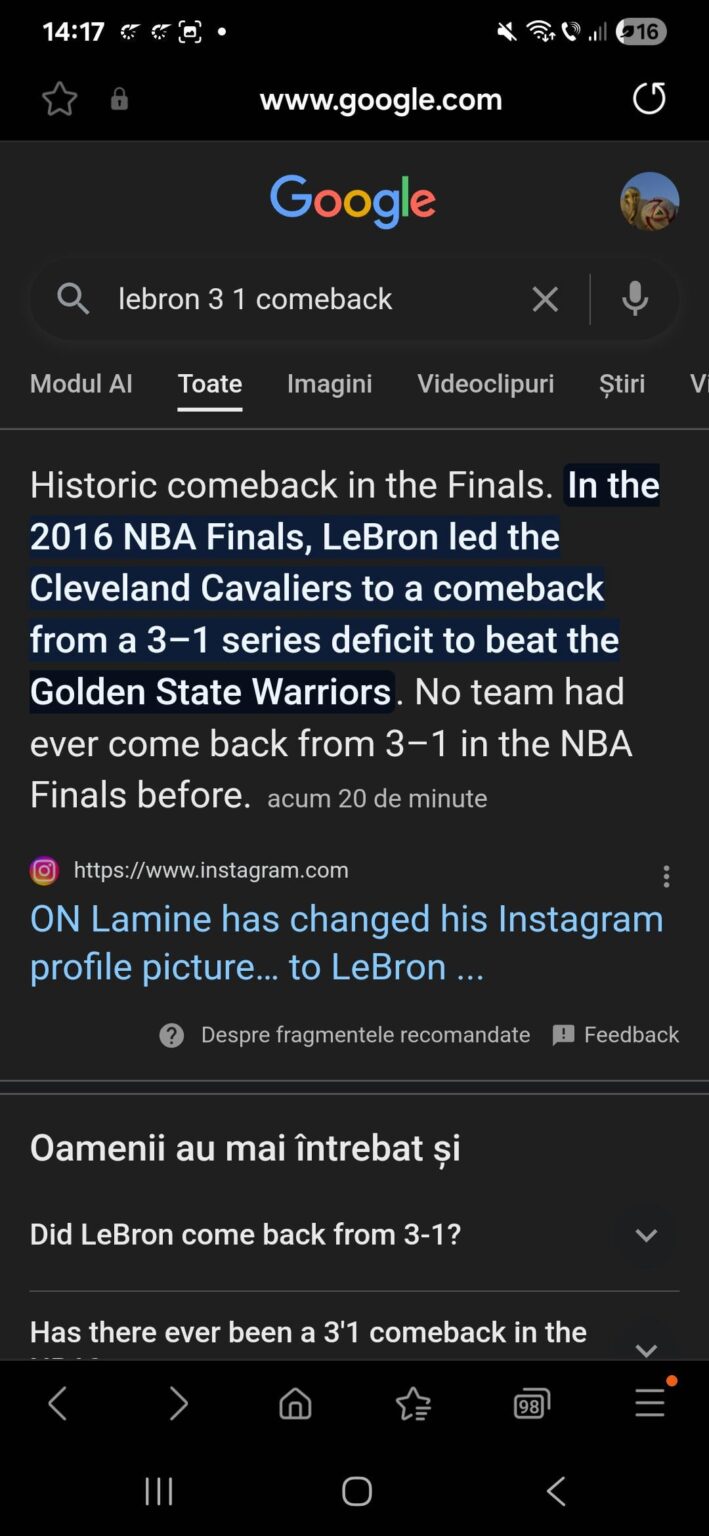
Task: Open the Videoclipuri search tab
Action: [485, 384]
